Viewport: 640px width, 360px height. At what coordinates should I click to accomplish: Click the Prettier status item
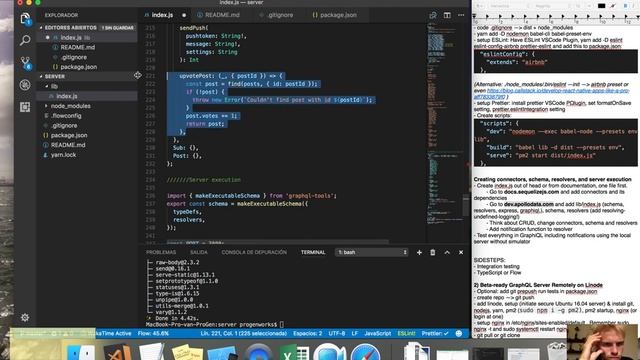click(x=435, y=333)
